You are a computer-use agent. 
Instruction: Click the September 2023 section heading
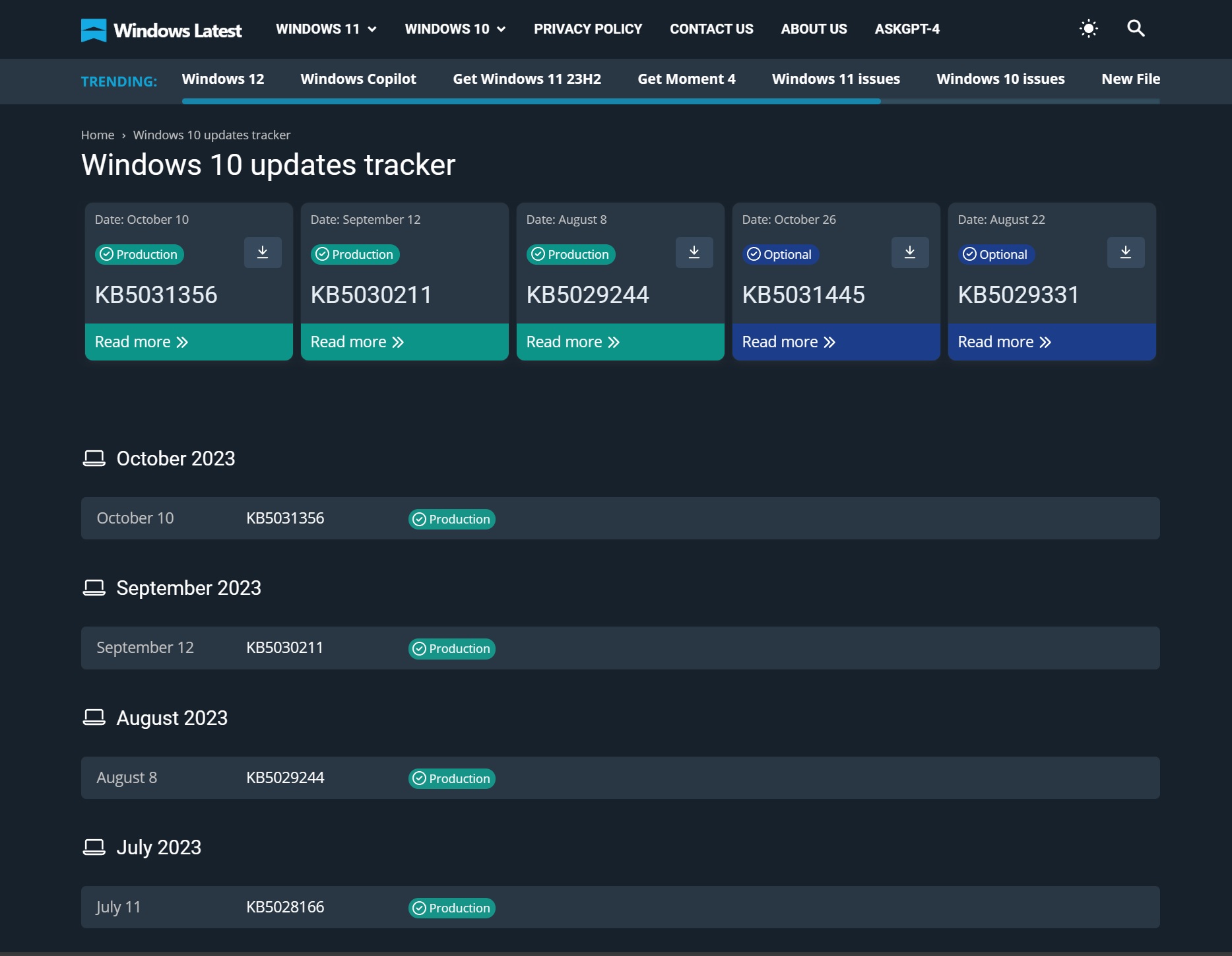(x=189, y=588)
